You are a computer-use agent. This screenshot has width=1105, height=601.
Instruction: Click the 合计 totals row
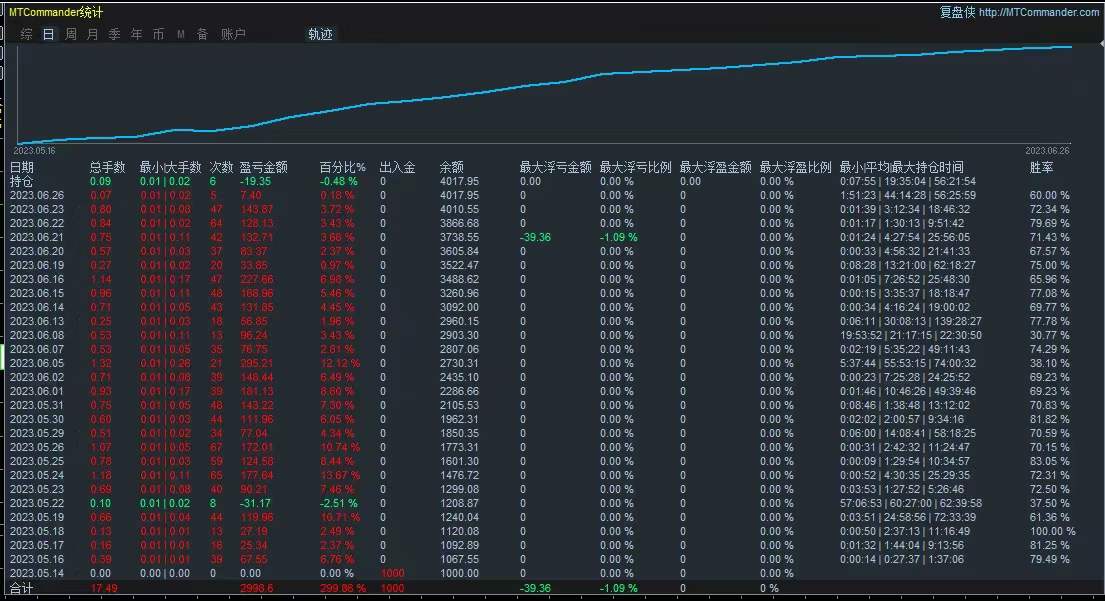[543, 588]
